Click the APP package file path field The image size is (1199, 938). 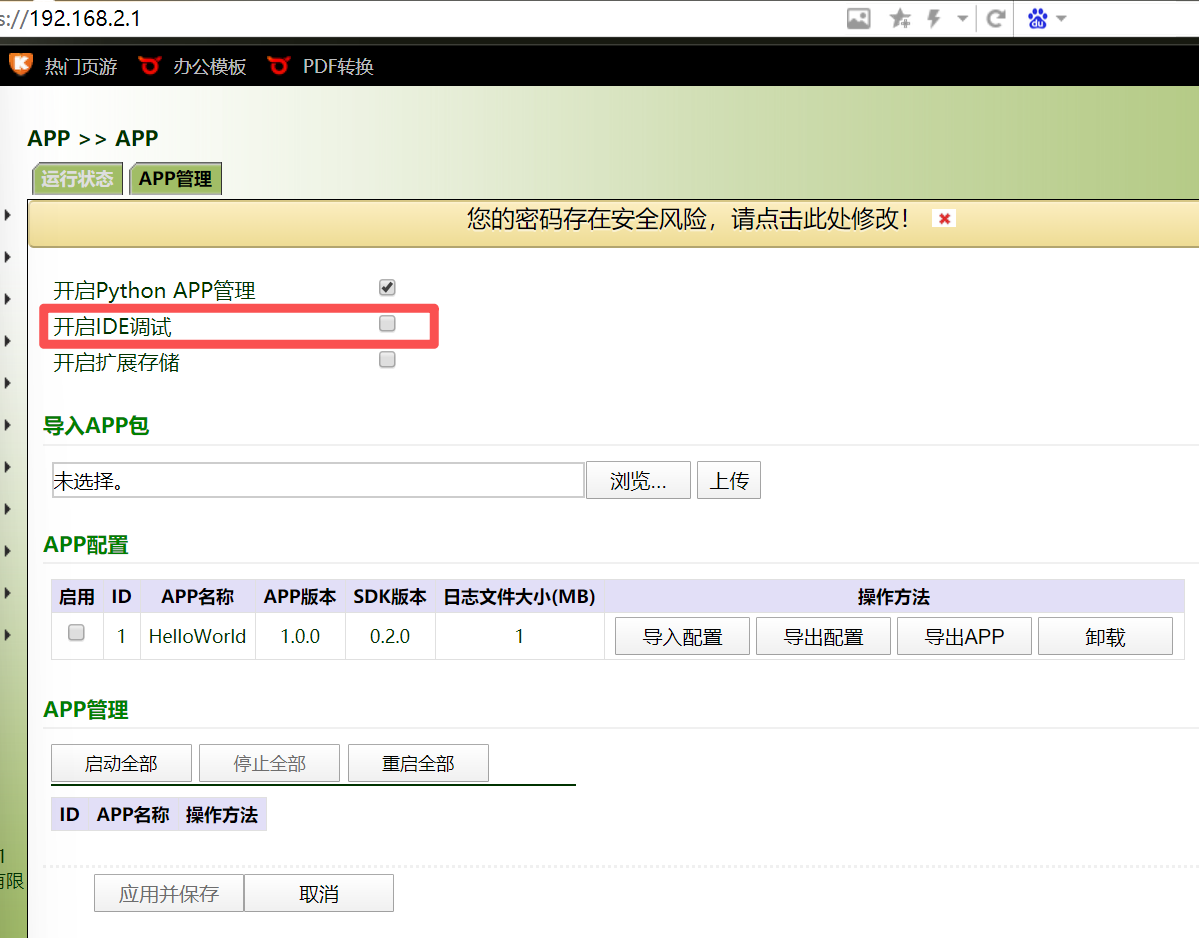tap(317, 481)
